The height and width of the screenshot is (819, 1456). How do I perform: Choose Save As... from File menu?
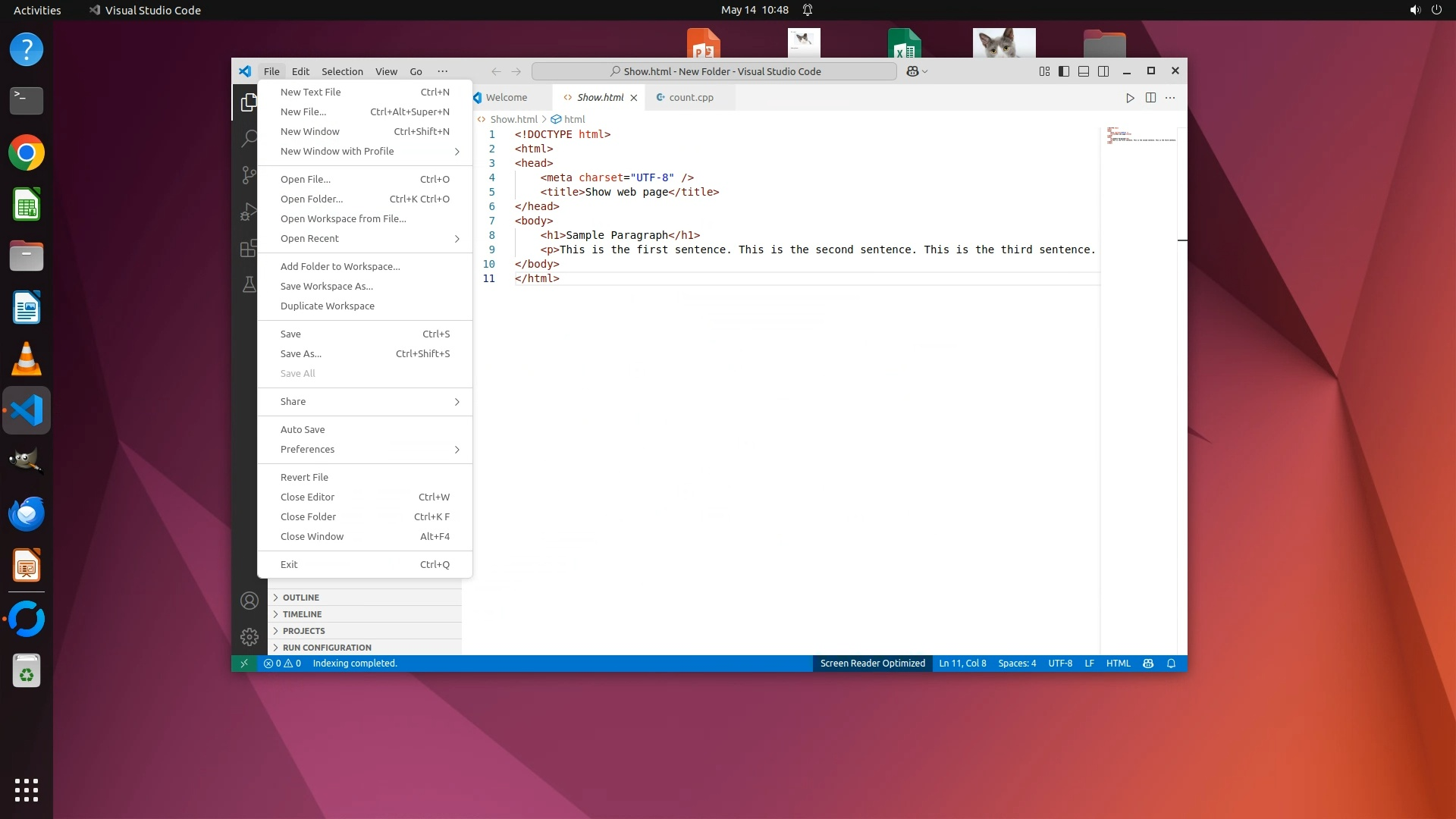click(301, 354)
